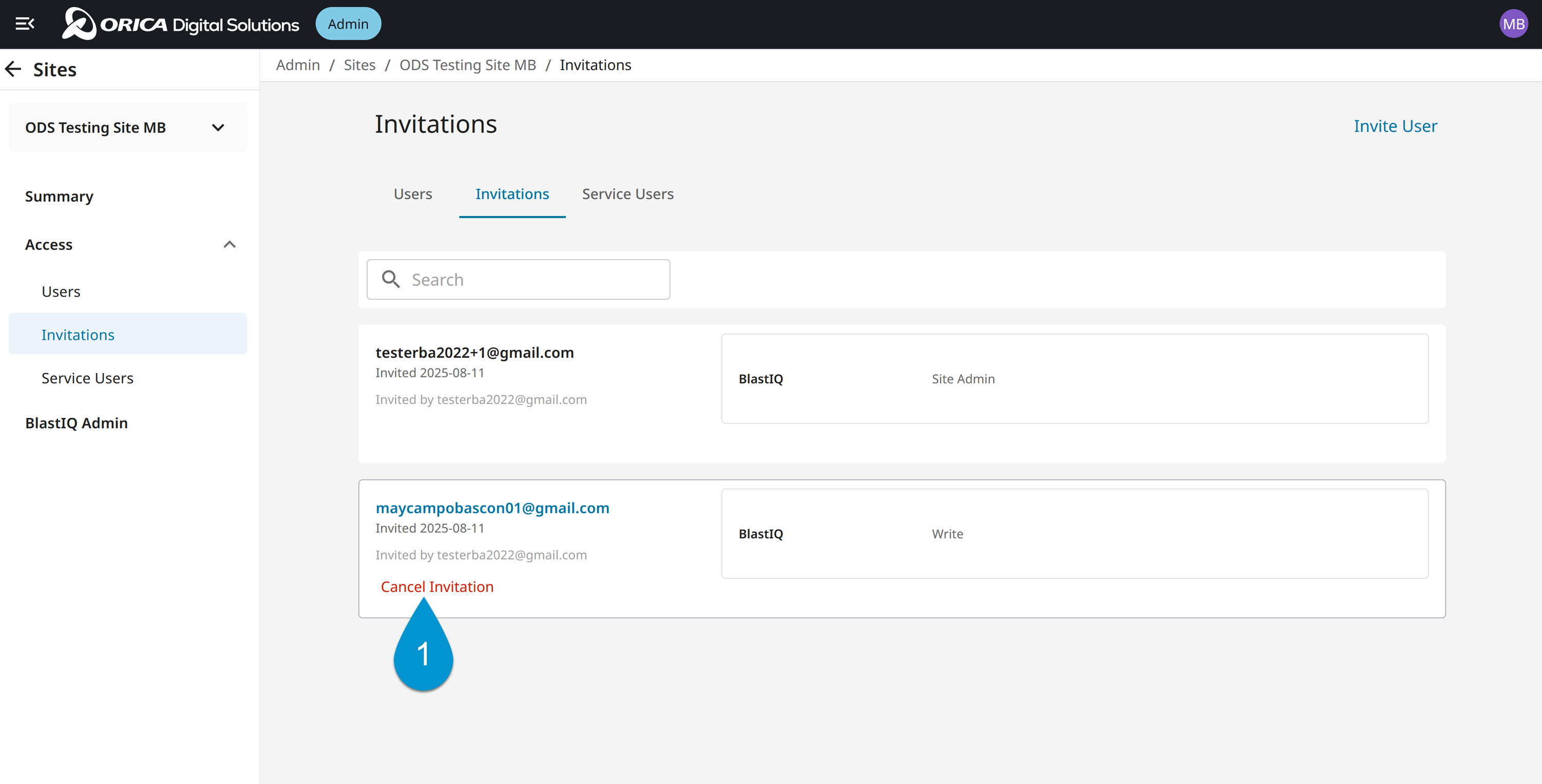Collapse the Access section chevron
The width and height of the screenshot is (1542, 784).
coord(229,245)
